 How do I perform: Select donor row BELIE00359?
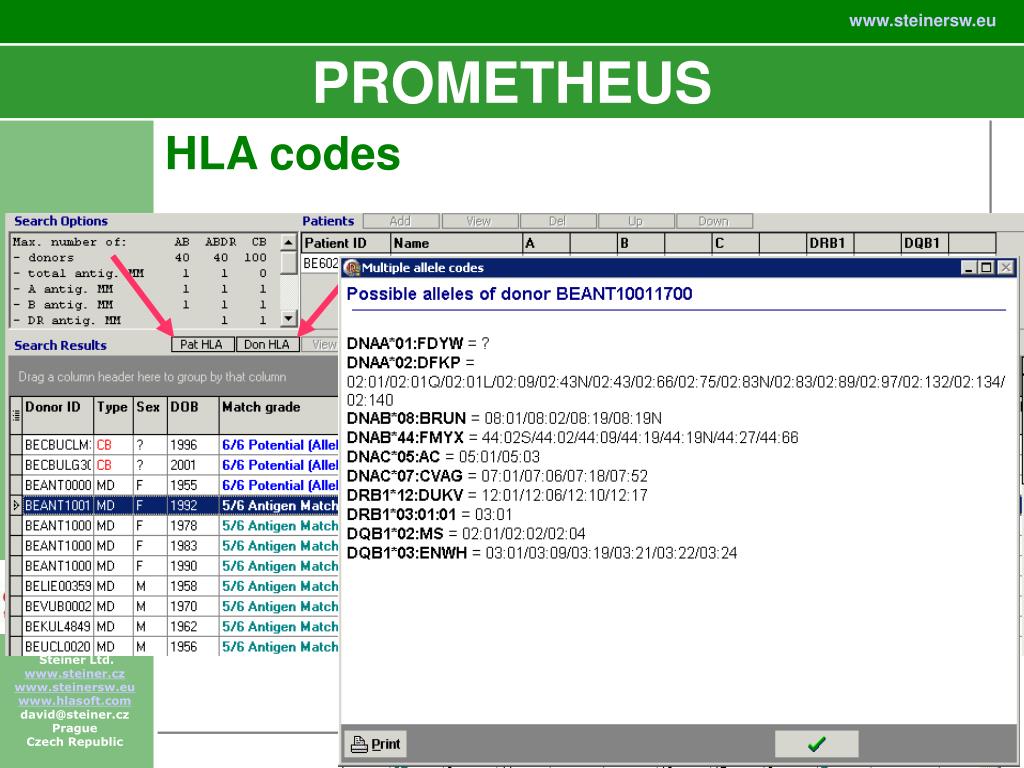pos(175,586)
